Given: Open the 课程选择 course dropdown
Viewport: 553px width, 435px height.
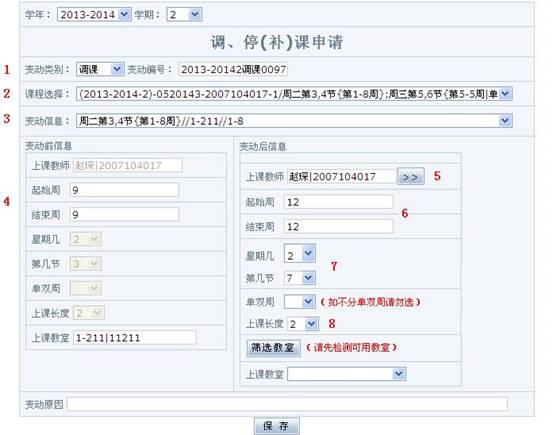Looking at the screenshot, I should [294, 94].
